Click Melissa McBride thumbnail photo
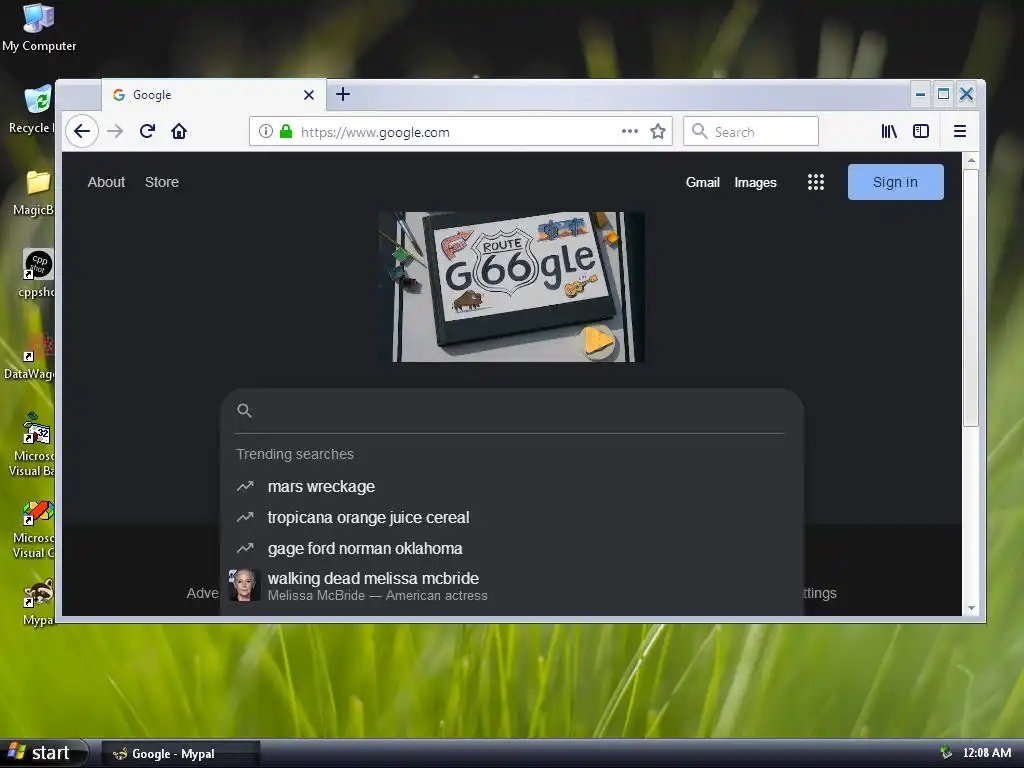Image resolution: width=1024 pixels, height=768 pixels. [x=244, y=585]
